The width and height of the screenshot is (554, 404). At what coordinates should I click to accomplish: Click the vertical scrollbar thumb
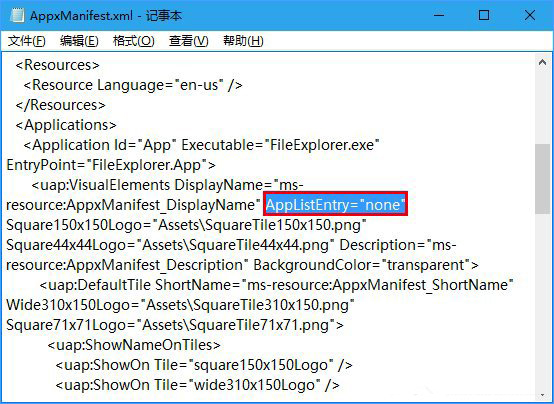pos(542,179)
